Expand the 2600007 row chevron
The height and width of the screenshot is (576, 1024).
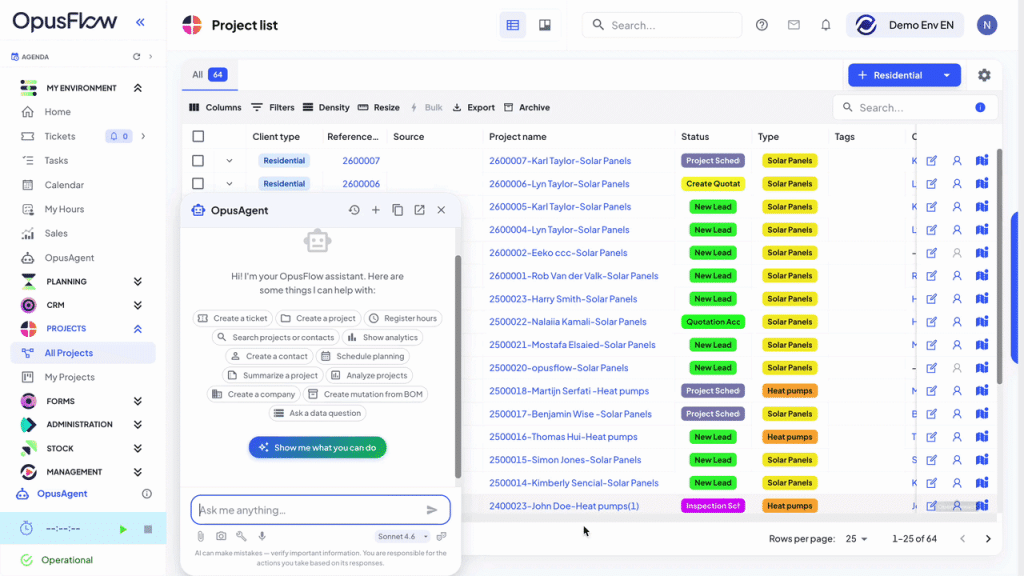229,161
